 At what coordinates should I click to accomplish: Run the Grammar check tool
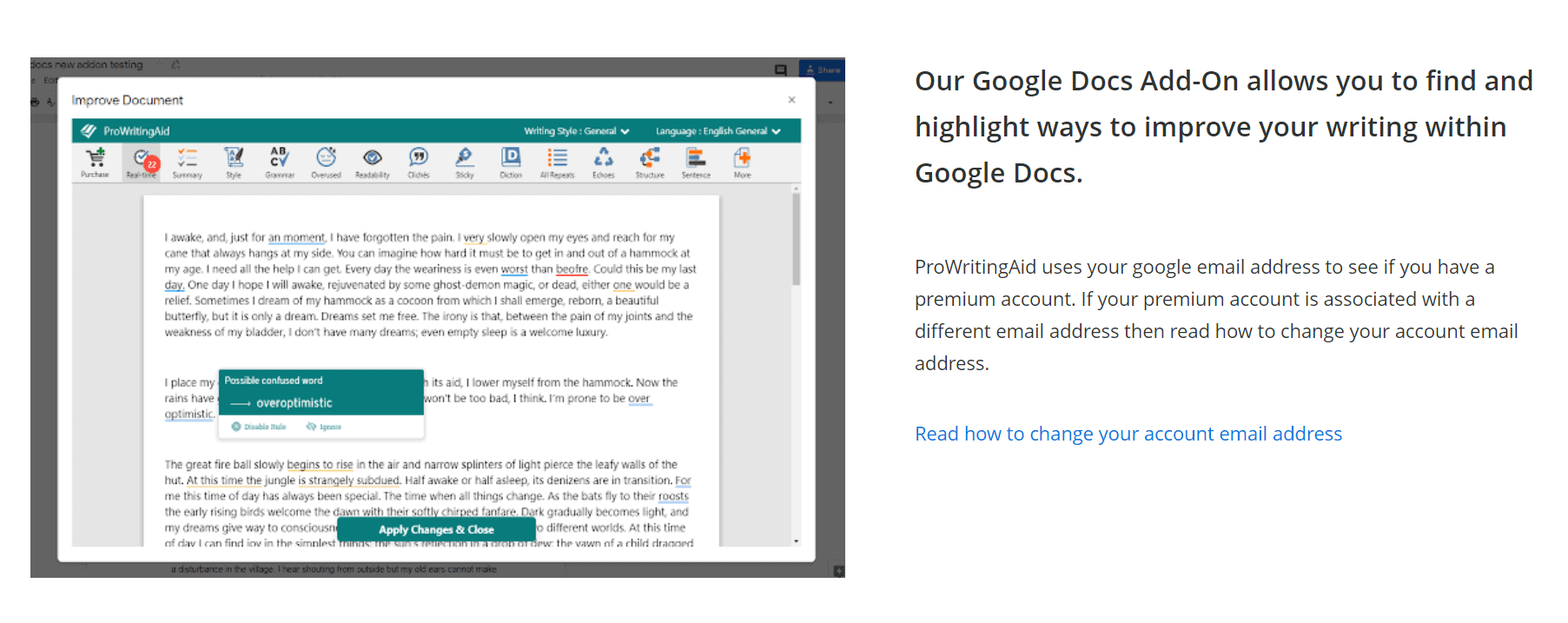pos(279,161)
